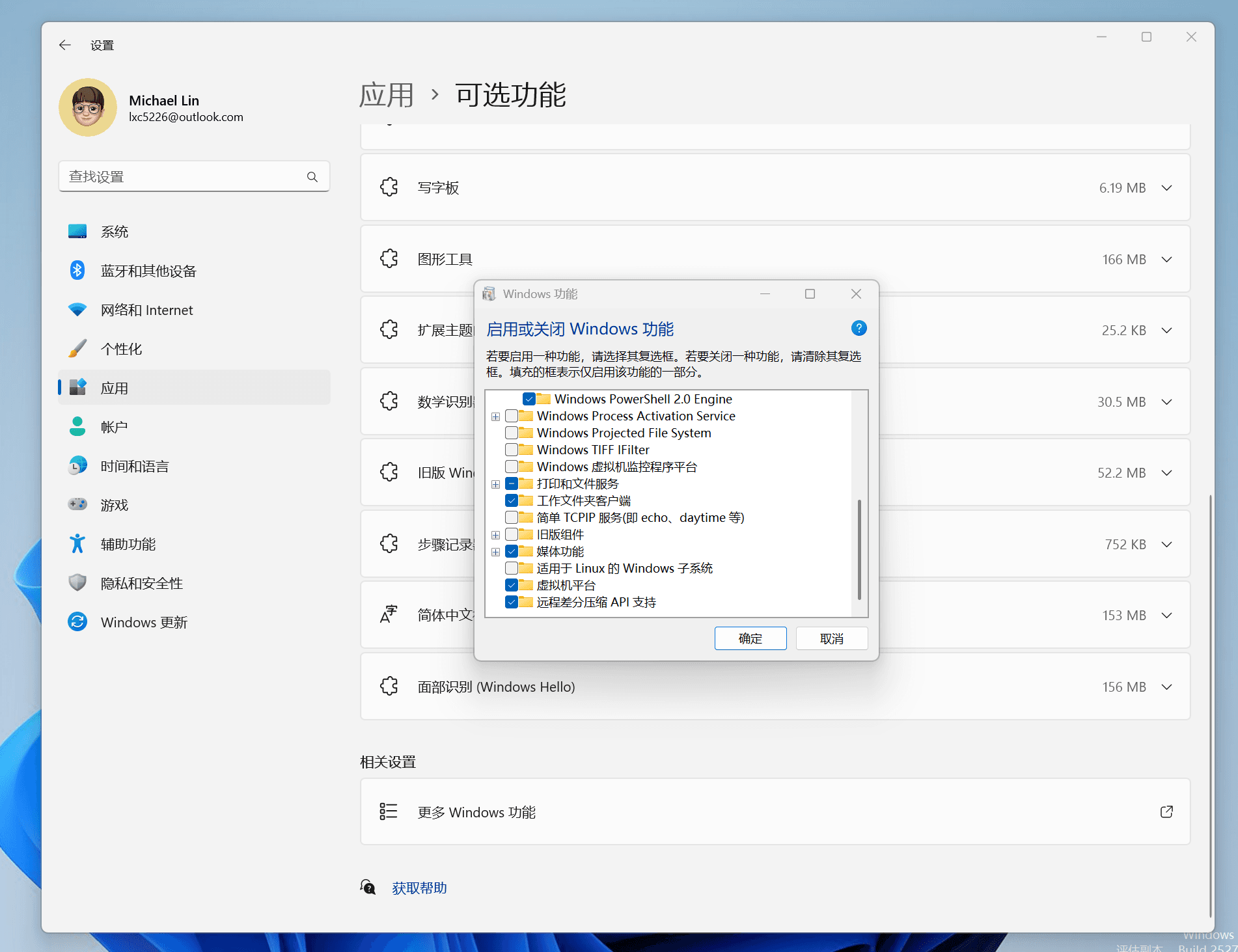
Task: Click the feature list vertical scrollbar in dialog
Action: click(x=859, y=550)
